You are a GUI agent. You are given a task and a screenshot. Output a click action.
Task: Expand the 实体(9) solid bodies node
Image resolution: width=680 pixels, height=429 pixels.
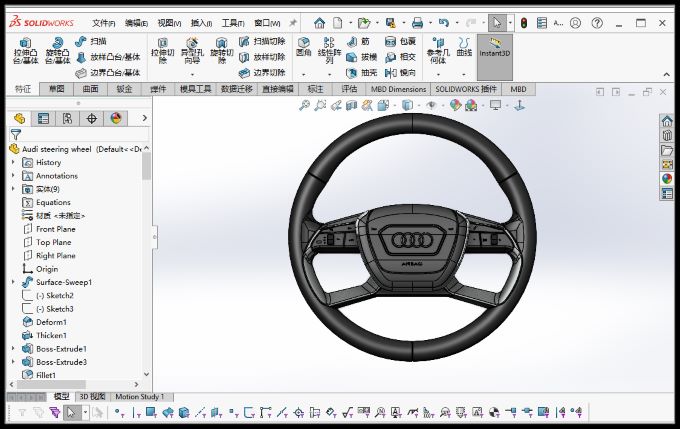[13, 189]
